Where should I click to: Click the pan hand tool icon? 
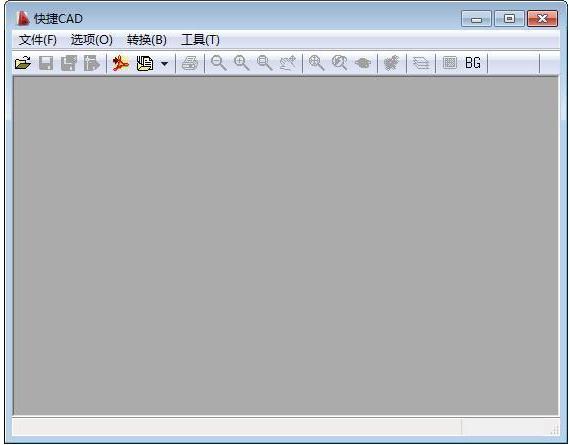[288, 63]
